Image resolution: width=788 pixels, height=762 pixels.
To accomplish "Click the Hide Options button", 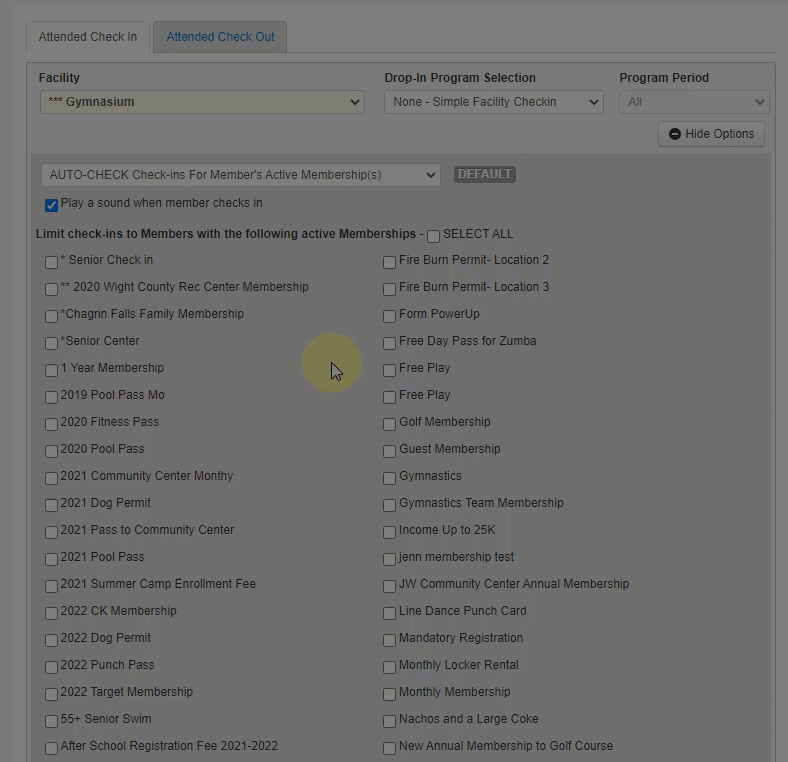I will click(x=711, y=134).
